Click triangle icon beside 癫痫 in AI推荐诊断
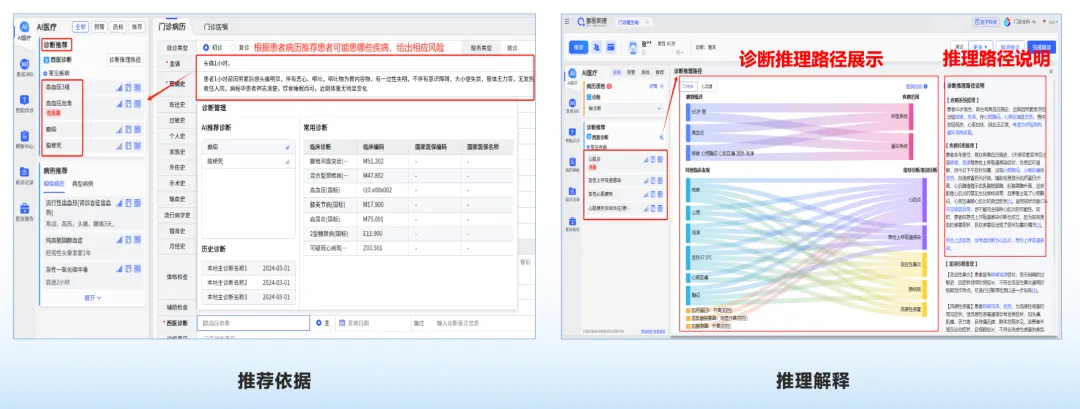The width and height of the screenshot is (1080, 409). coord(287,147)
